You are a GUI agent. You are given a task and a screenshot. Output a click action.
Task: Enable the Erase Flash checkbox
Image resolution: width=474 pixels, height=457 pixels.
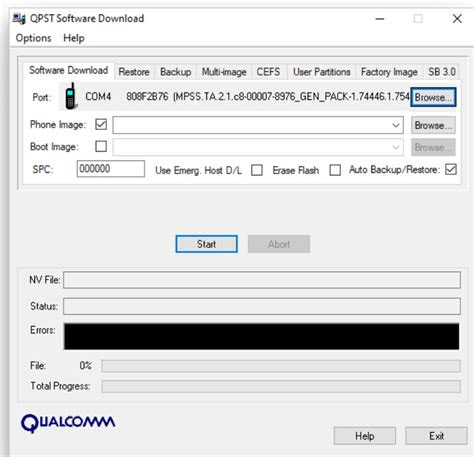[x=335, y=170]
